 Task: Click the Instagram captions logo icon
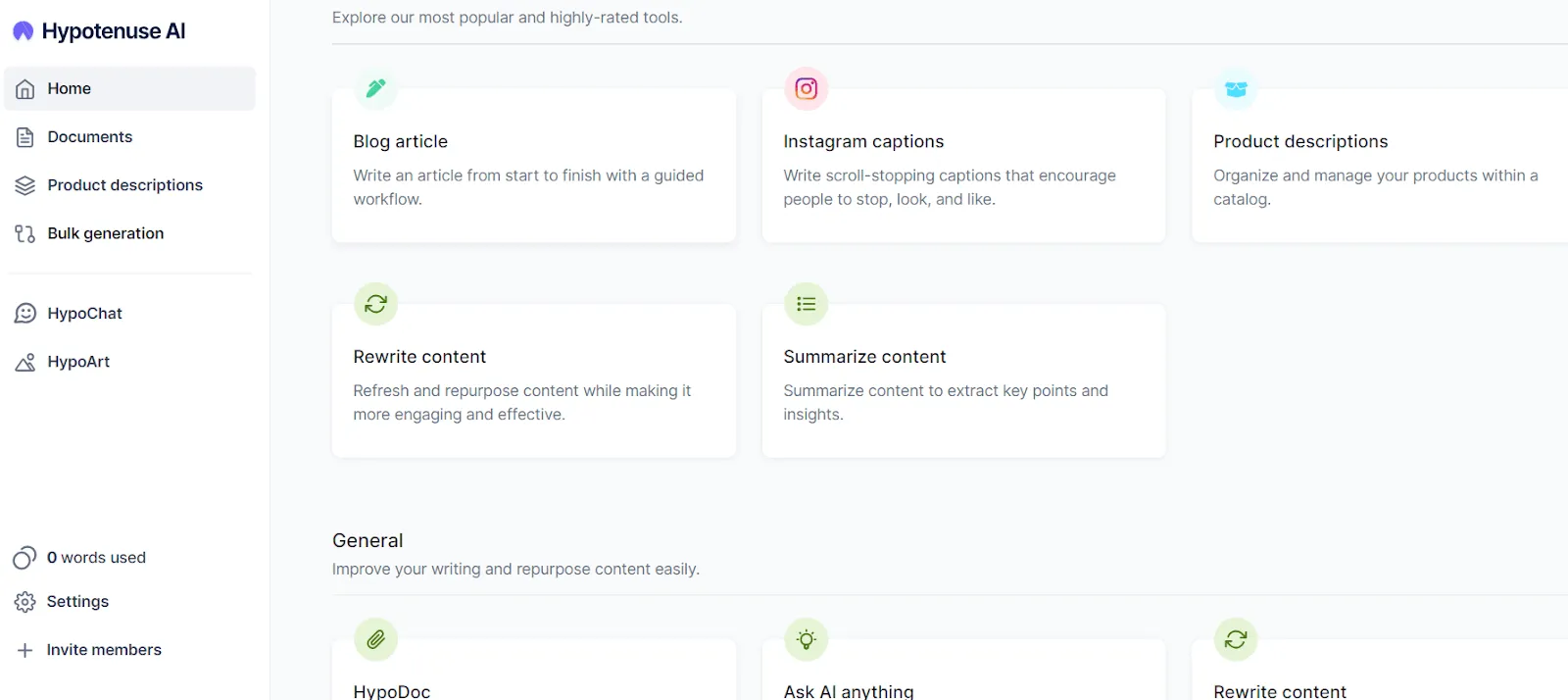click(806, 88)
